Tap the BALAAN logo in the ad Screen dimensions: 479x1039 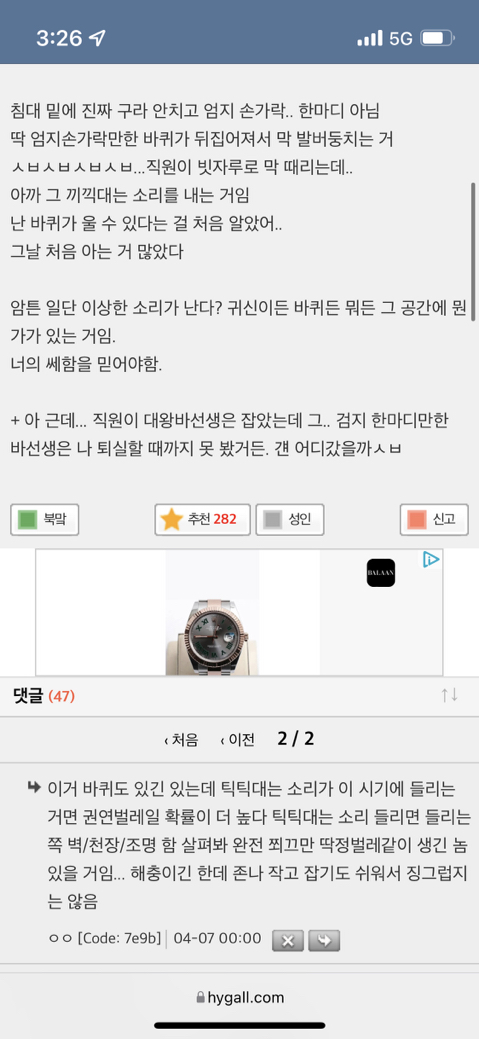pos(381,573)
